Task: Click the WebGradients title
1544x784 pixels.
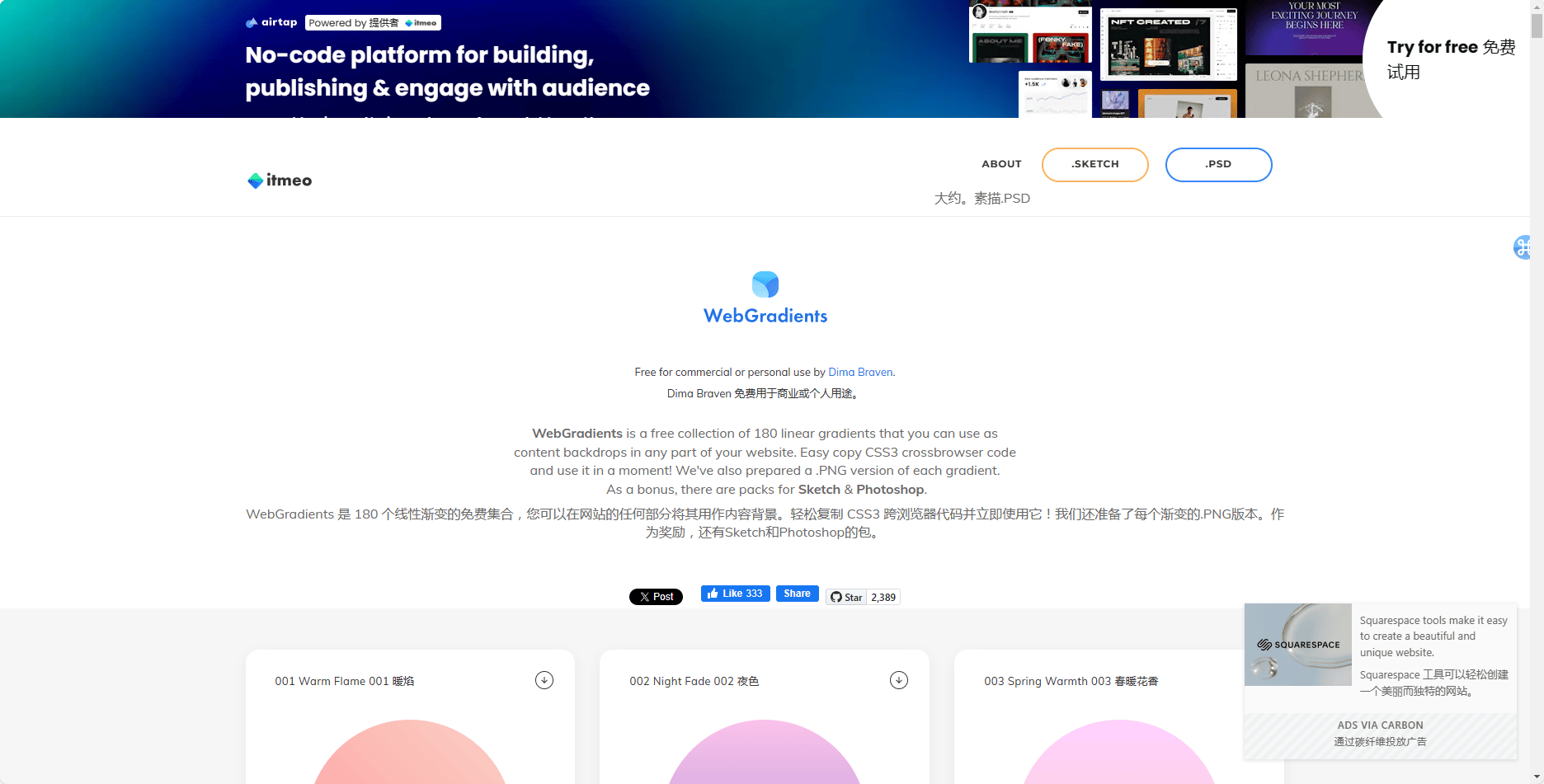Action: pyautogui.click(x=765, y=316)
